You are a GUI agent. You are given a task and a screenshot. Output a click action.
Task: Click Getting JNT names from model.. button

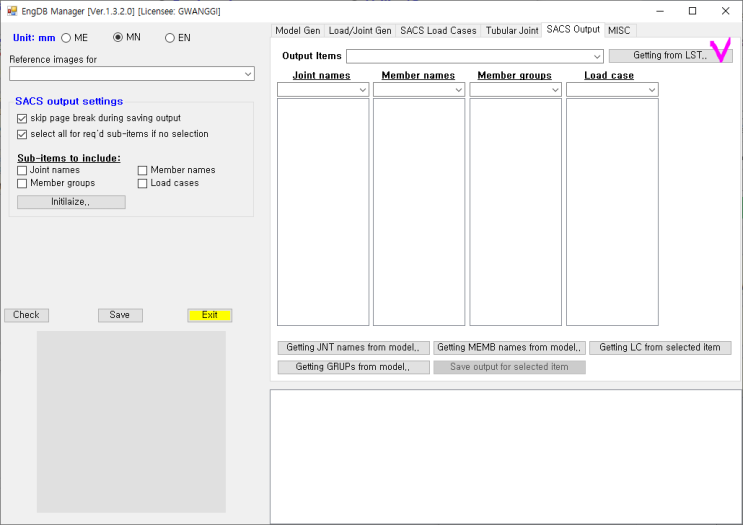(x=353, y=347)
